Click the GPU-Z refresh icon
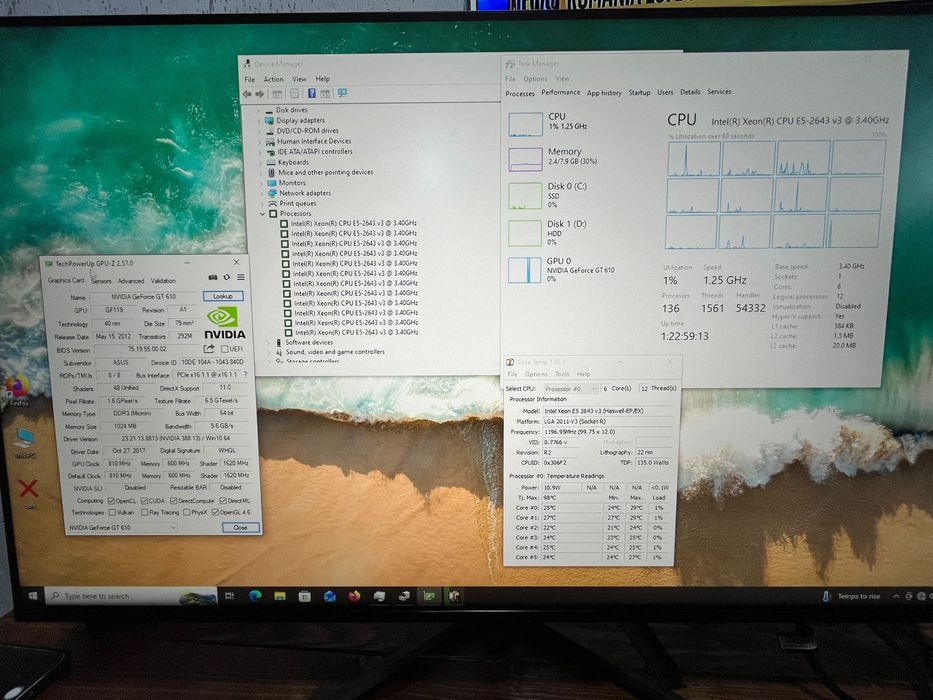 pyautogui.click(x=227, y=277)
